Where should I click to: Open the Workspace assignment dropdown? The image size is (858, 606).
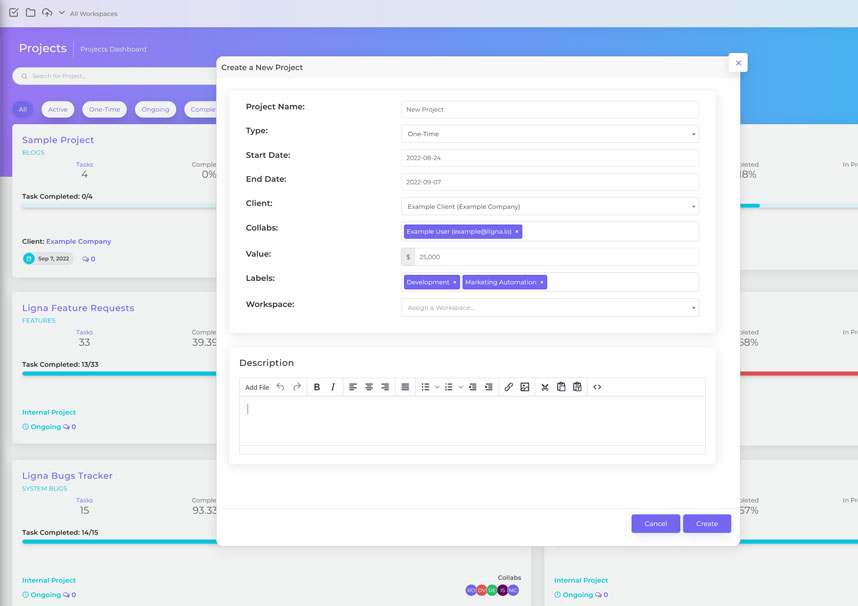[x=552, y=308]
